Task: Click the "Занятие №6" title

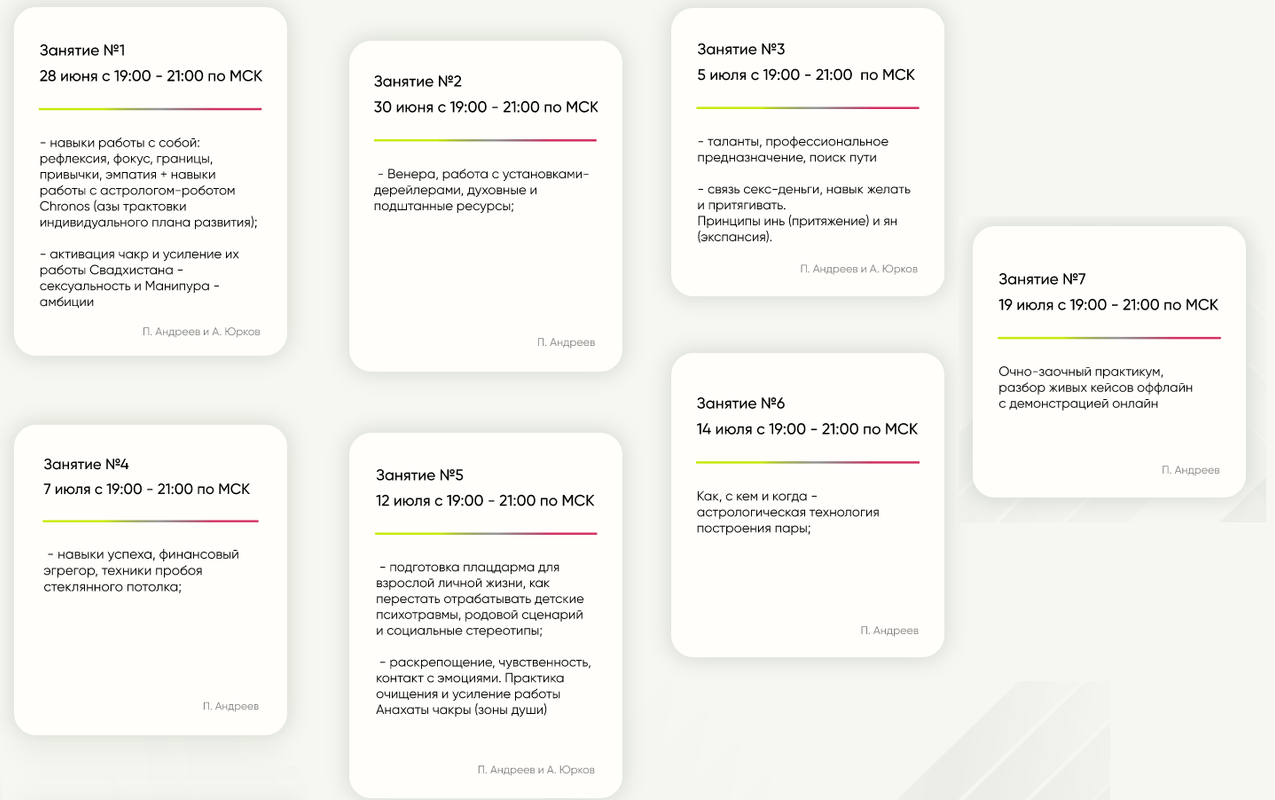Action: click(740, 403)
